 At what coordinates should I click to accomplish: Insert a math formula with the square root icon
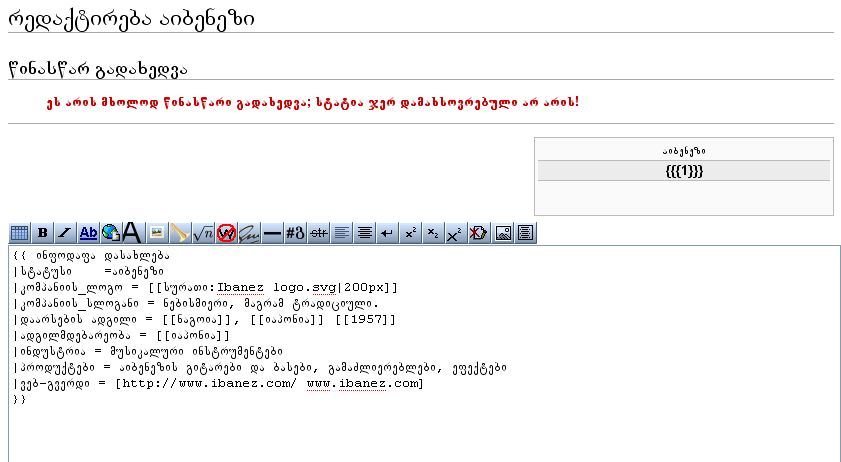[203, 233]
